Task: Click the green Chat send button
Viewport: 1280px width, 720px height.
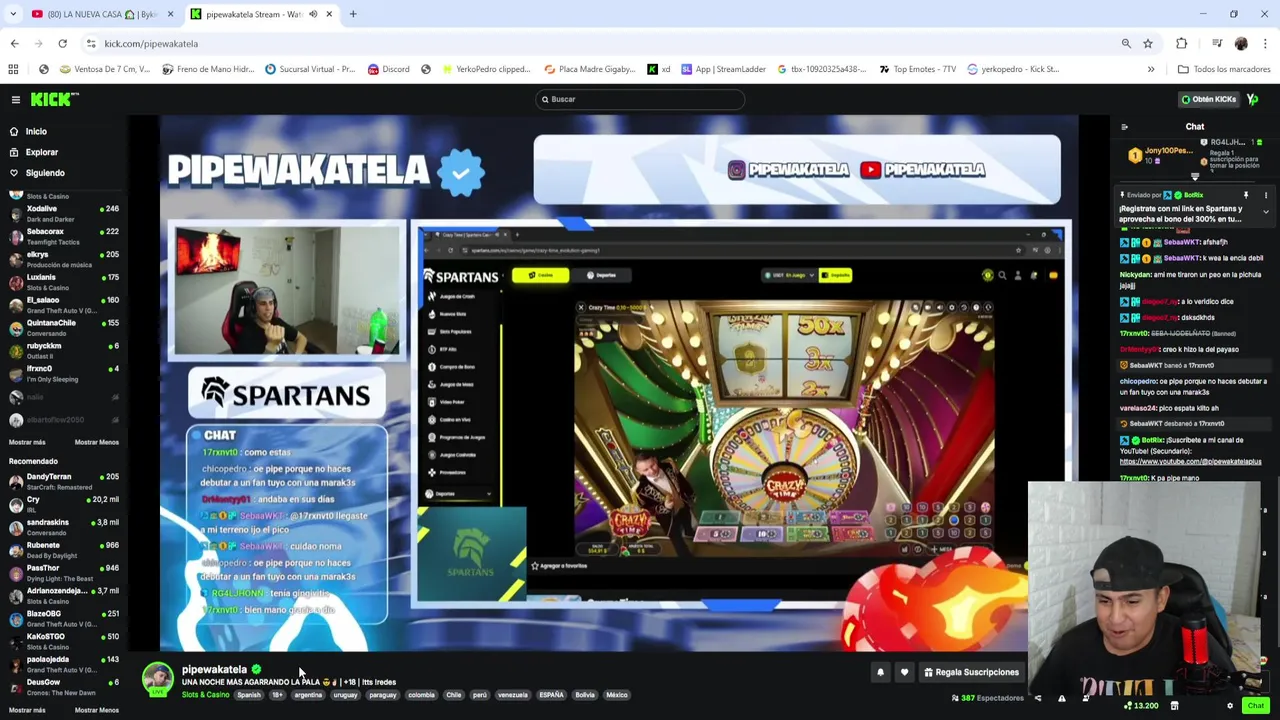Action: coord(1255,706)
